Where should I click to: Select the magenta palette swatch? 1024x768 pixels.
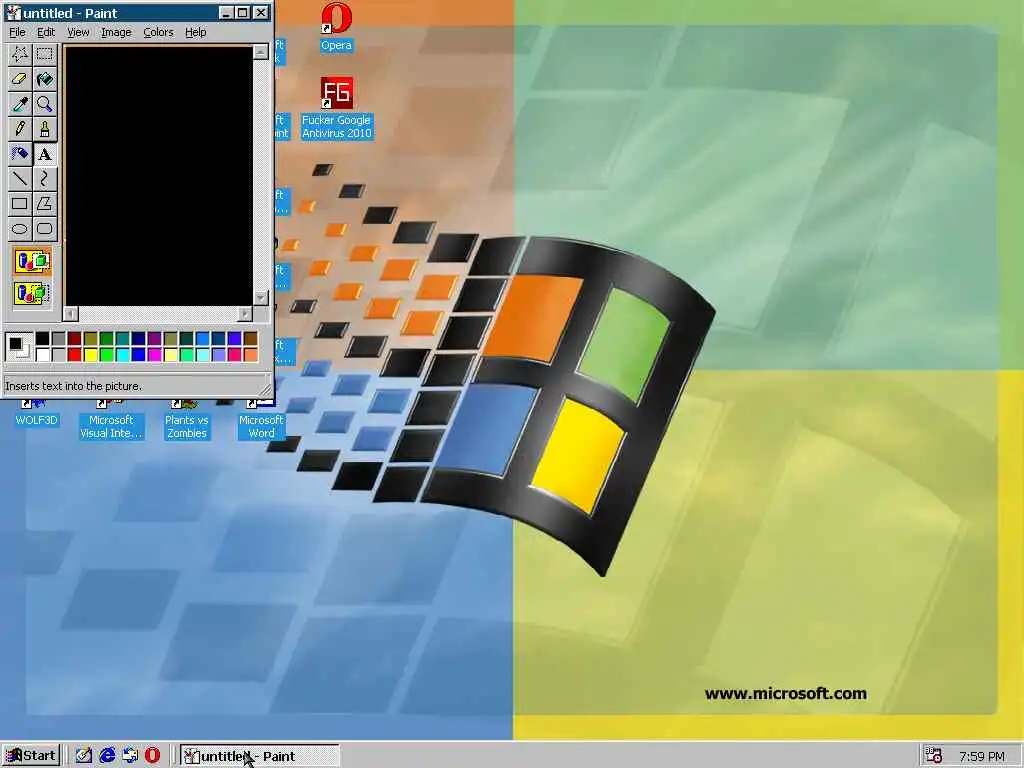155,355
